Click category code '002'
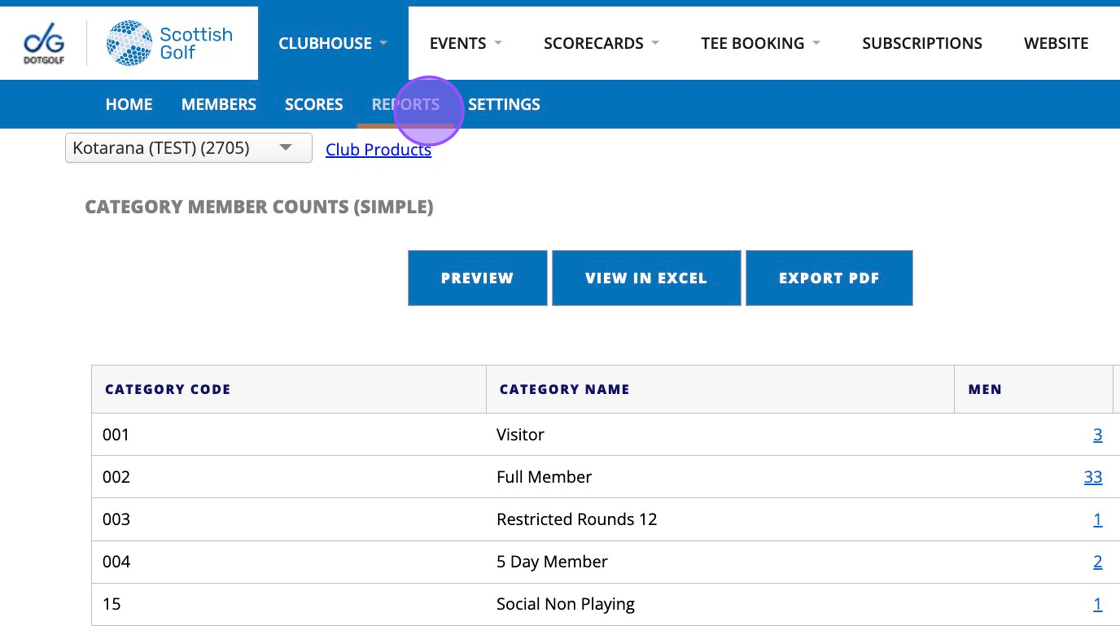The height and width of the screenshot is (626, 1120). tap(116, 477)
